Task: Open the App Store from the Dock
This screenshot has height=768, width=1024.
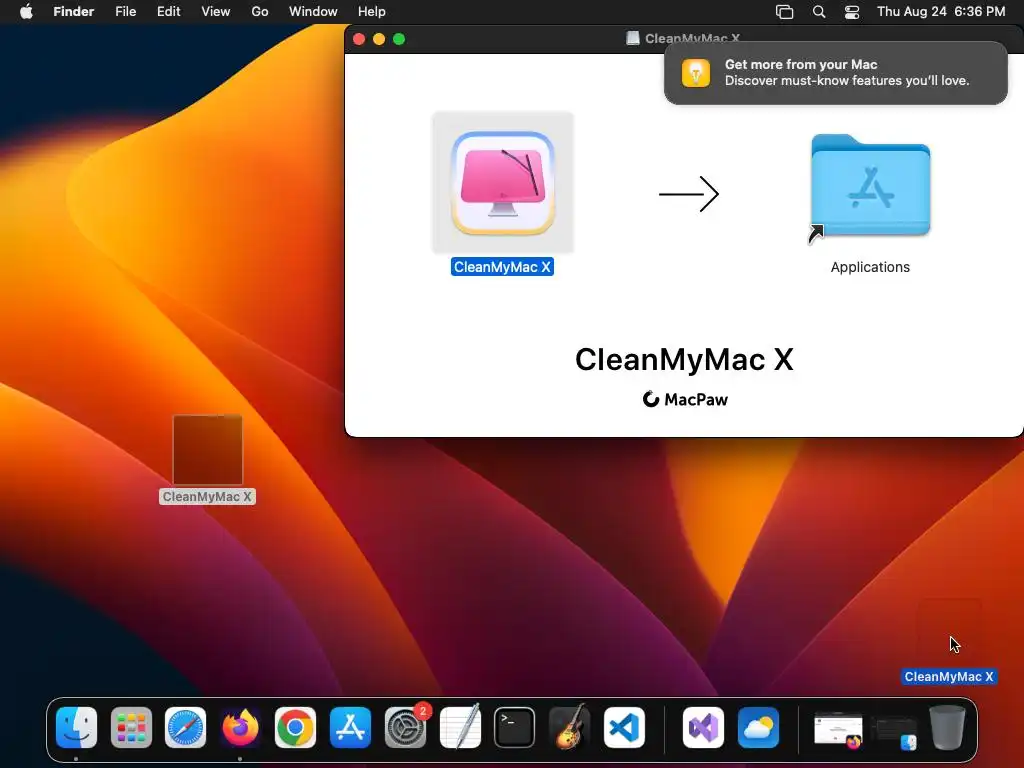Action: coord(350,728)
